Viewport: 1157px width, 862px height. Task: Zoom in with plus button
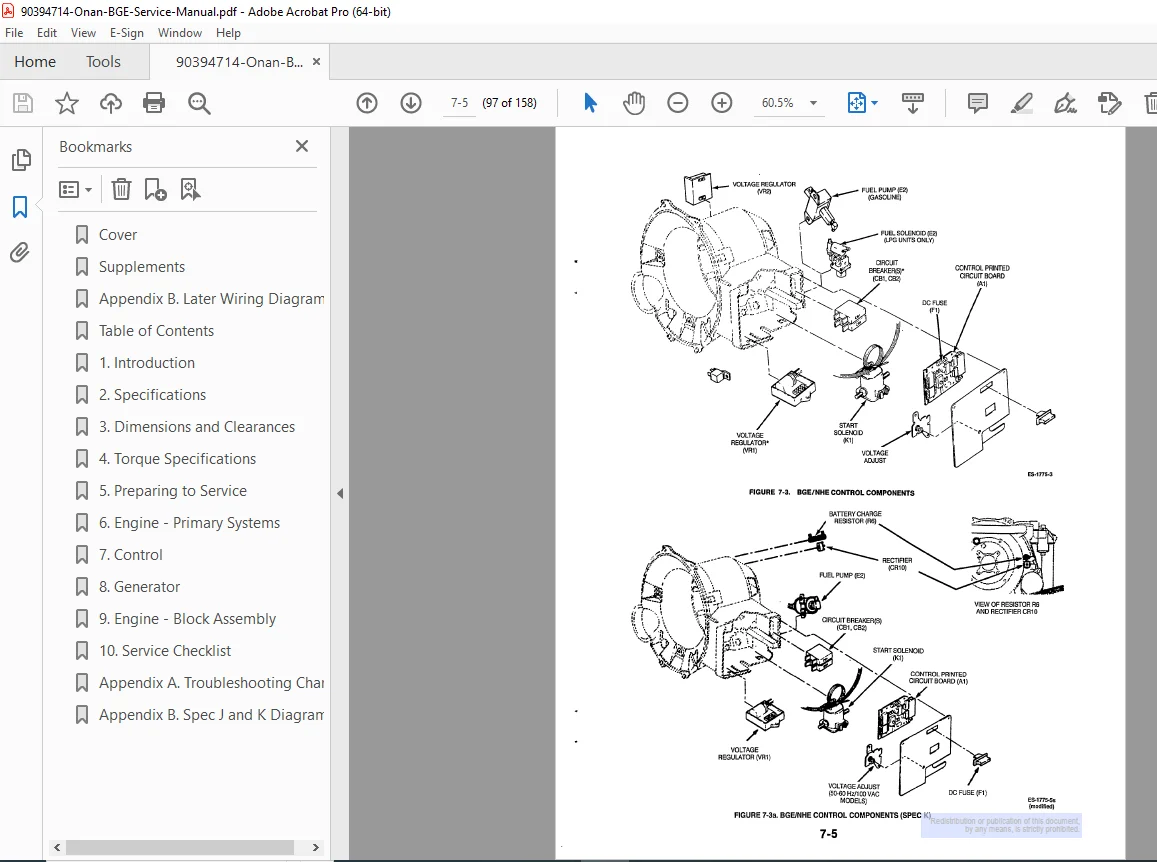click(722, 103)
